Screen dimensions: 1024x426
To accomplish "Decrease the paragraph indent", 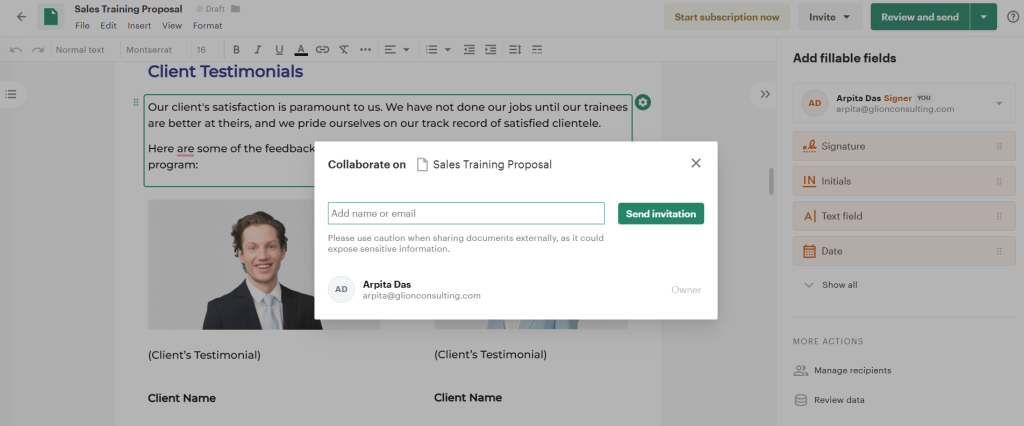I will coord(469,50).
